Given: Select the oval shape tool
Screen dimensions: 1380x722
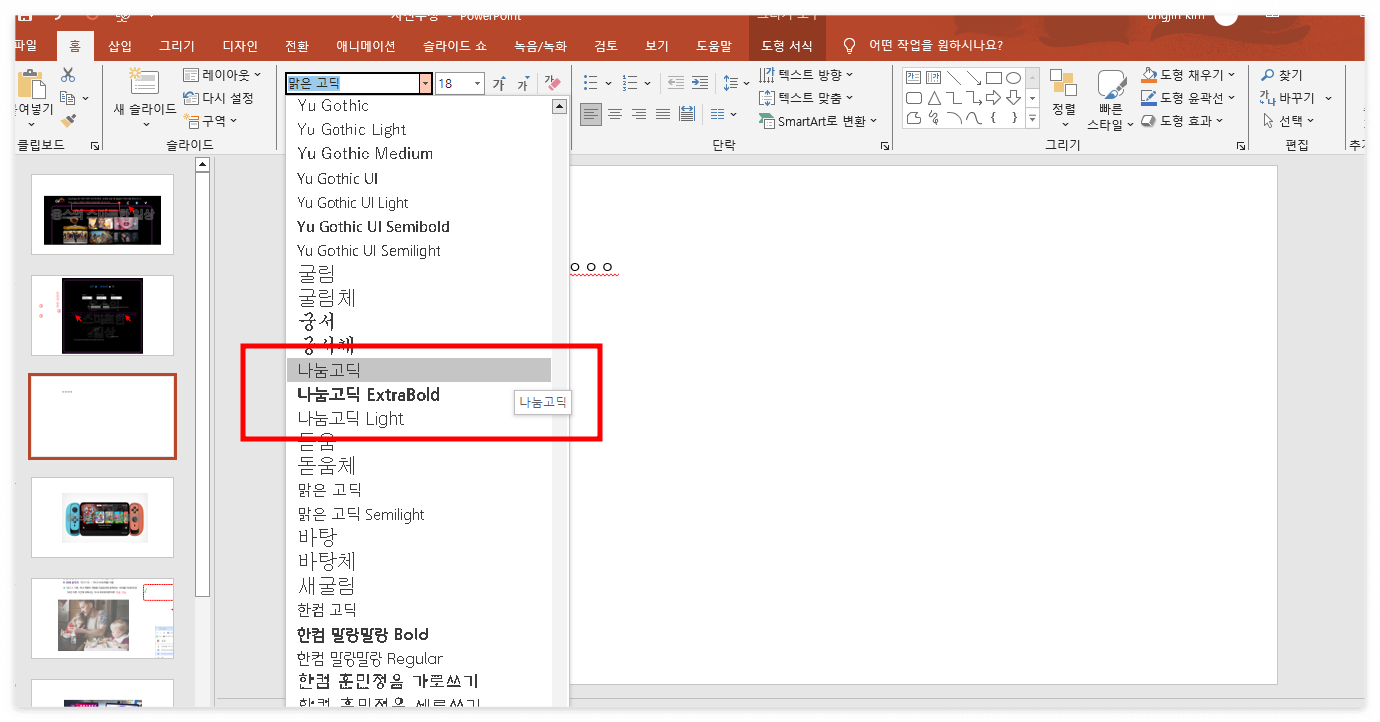Looking at the screenshot, I should [x=1013, y=78].
